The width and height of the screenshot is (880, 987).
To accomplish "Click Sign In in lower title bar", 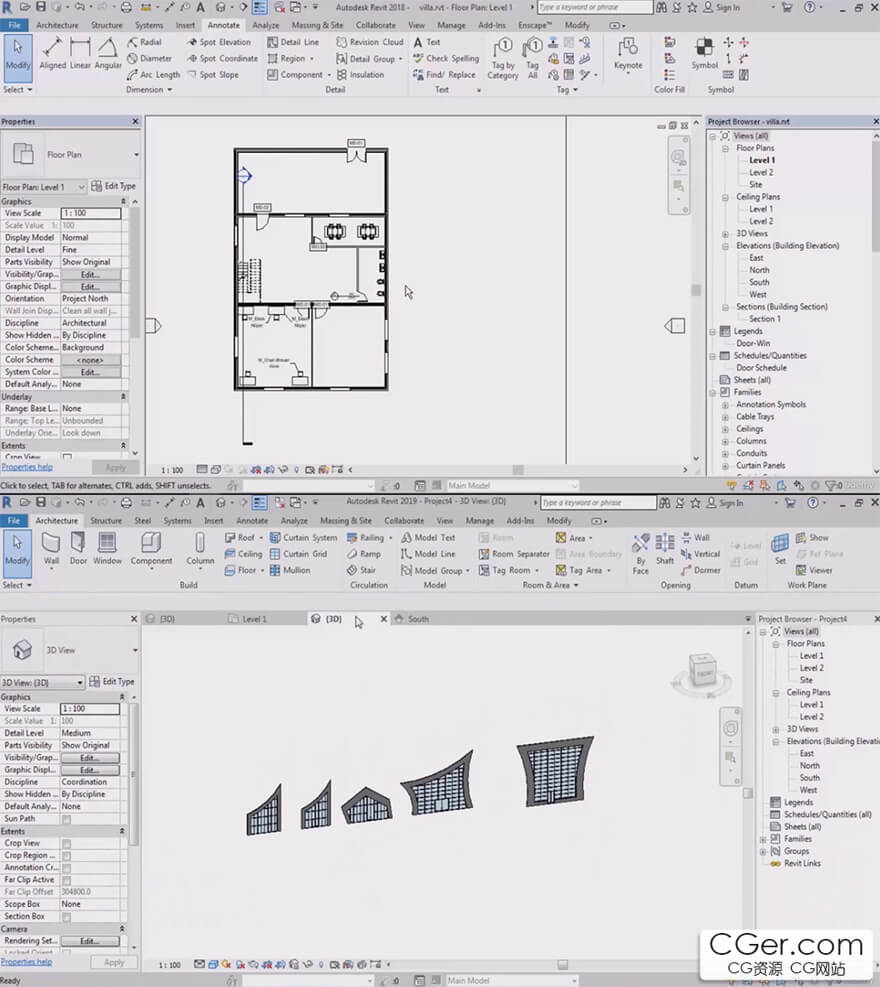I will click(x=723, y=503).
